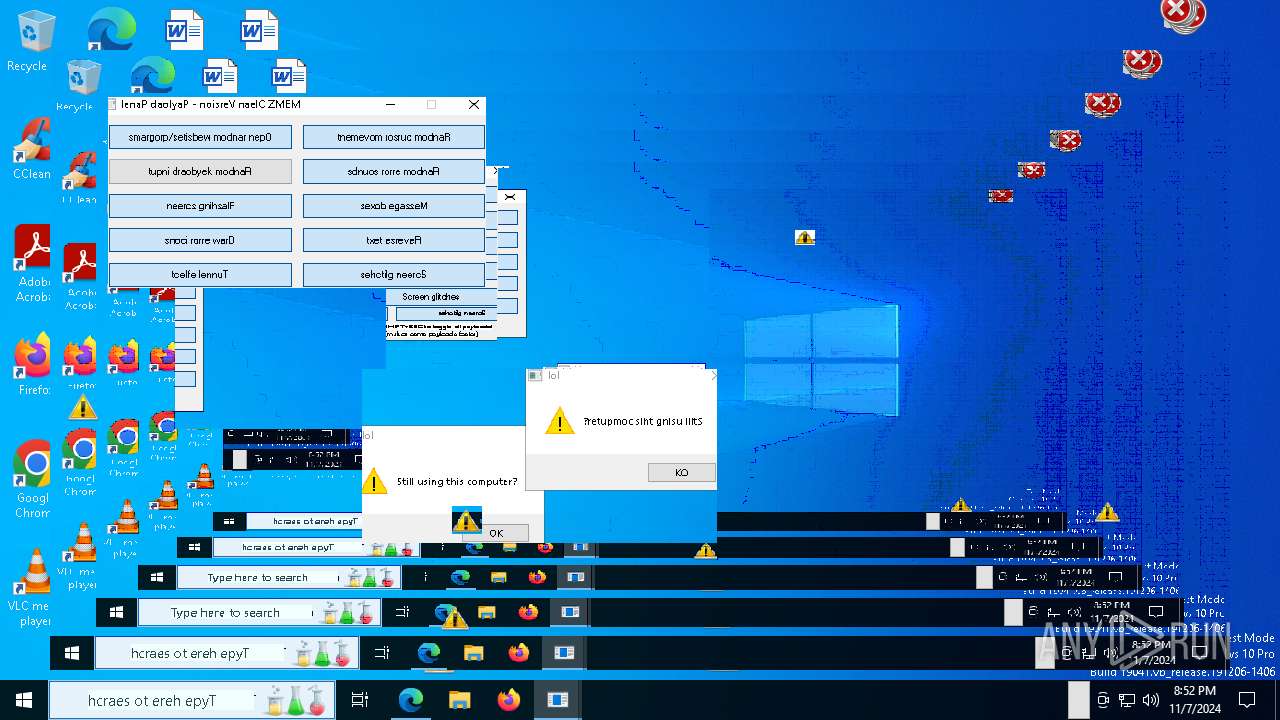Select the Google Chrome shortcut at left screen edge
Viewport: 1280px width, 720px height.
(x=32, y=479)
